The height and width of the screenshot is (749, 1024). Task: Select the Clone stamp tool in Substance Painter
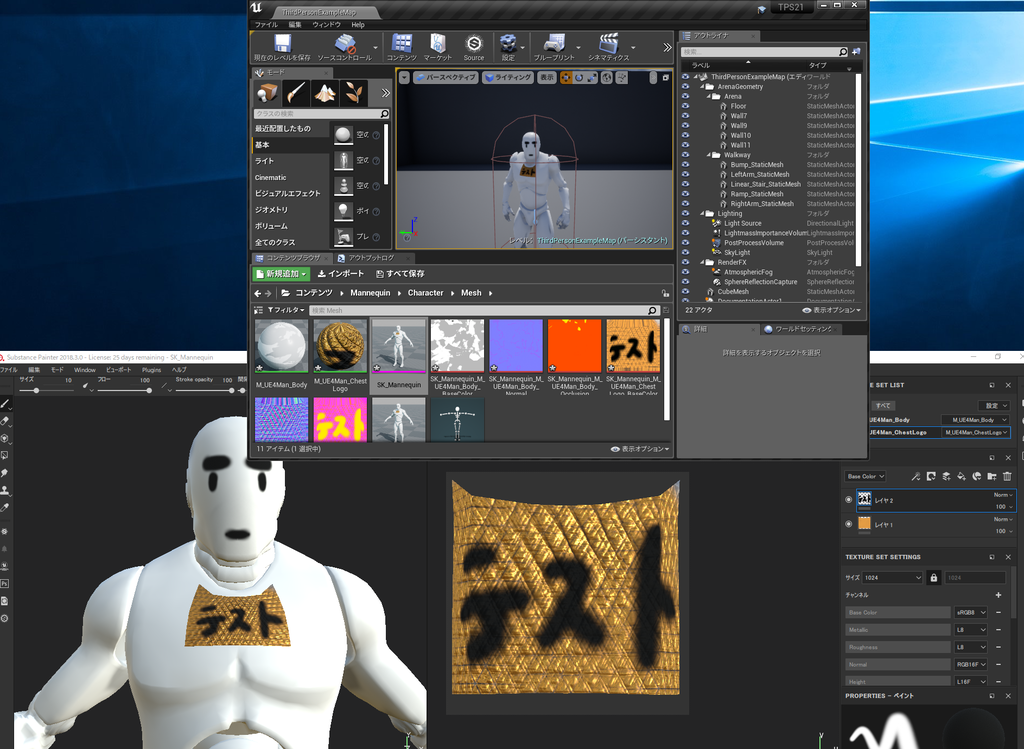(x=5, y=490)
